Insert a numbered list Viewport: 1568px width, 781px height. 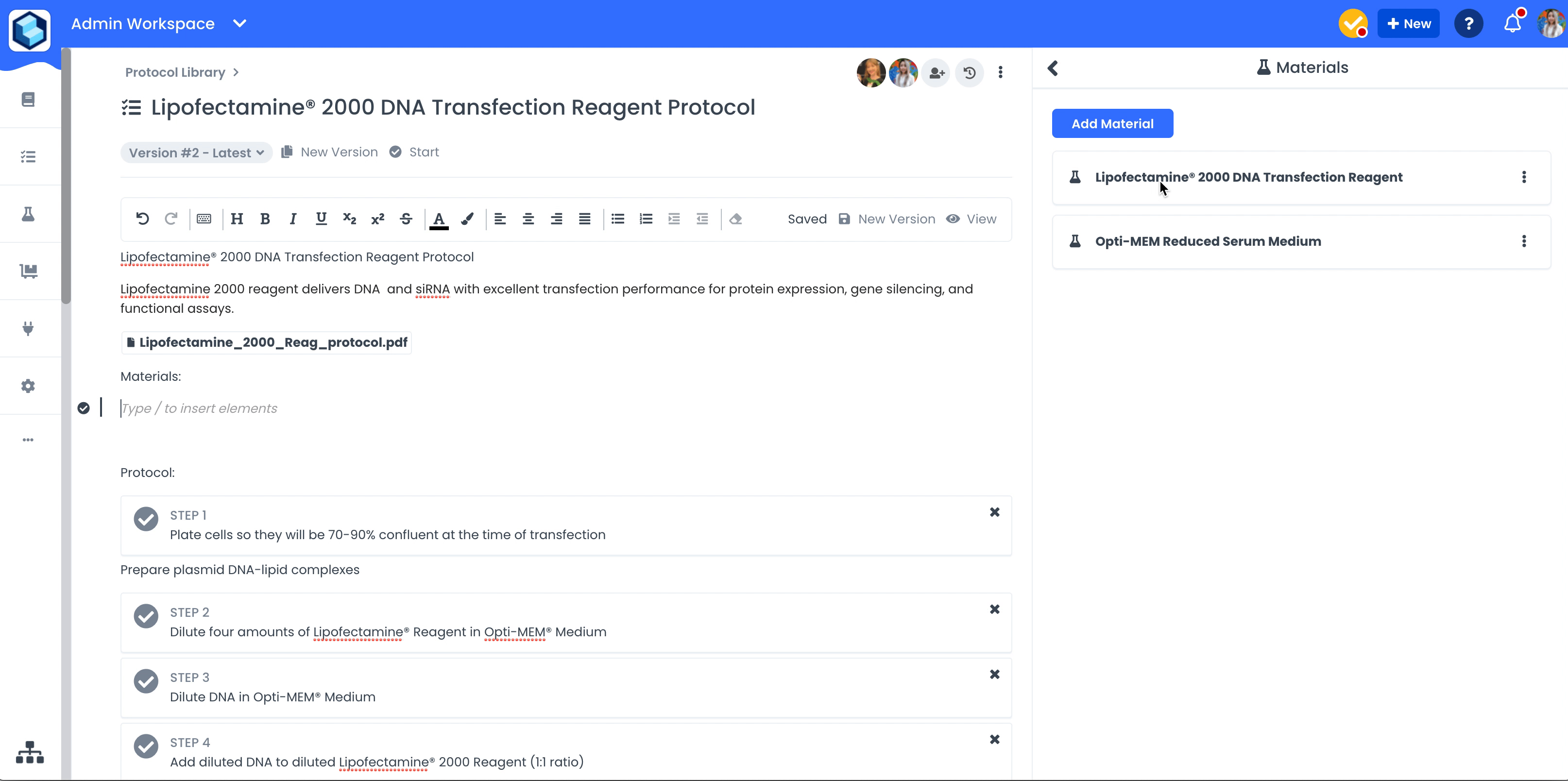(x=646, y=219)
